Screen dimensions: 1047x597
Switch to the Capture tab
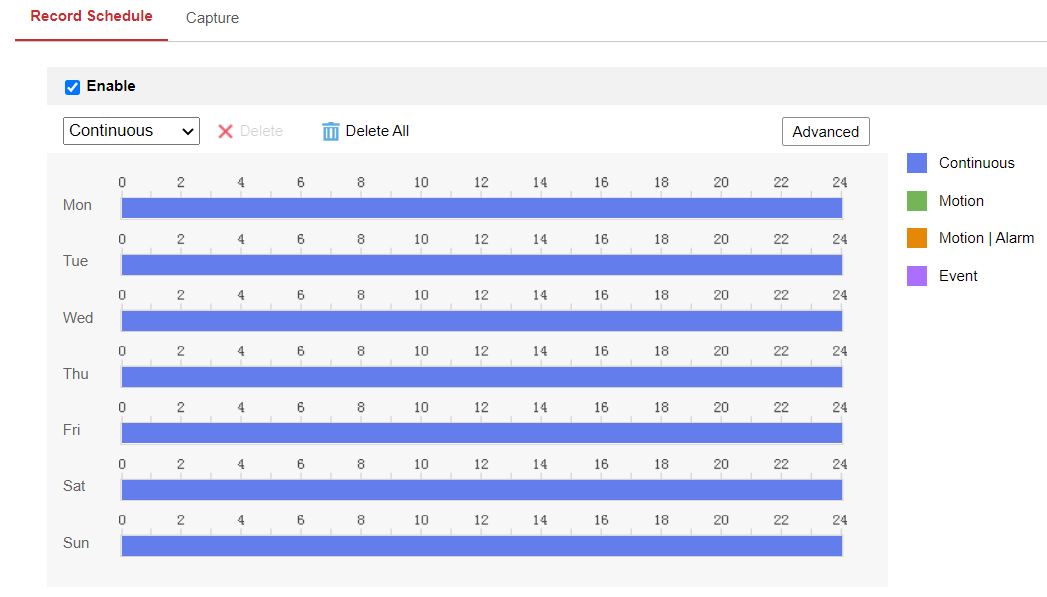[x=212, y=18]
